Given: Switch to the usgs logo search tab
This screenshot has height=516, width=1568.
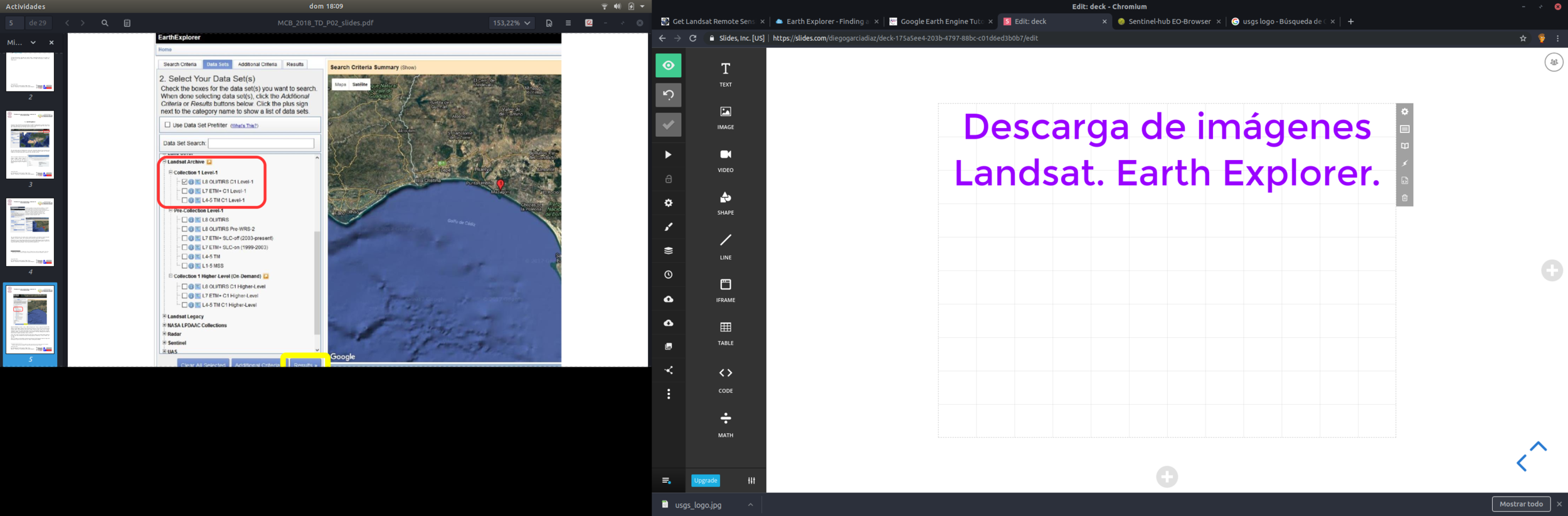Looking at the screenshot, I should (x=1282, y=21).
